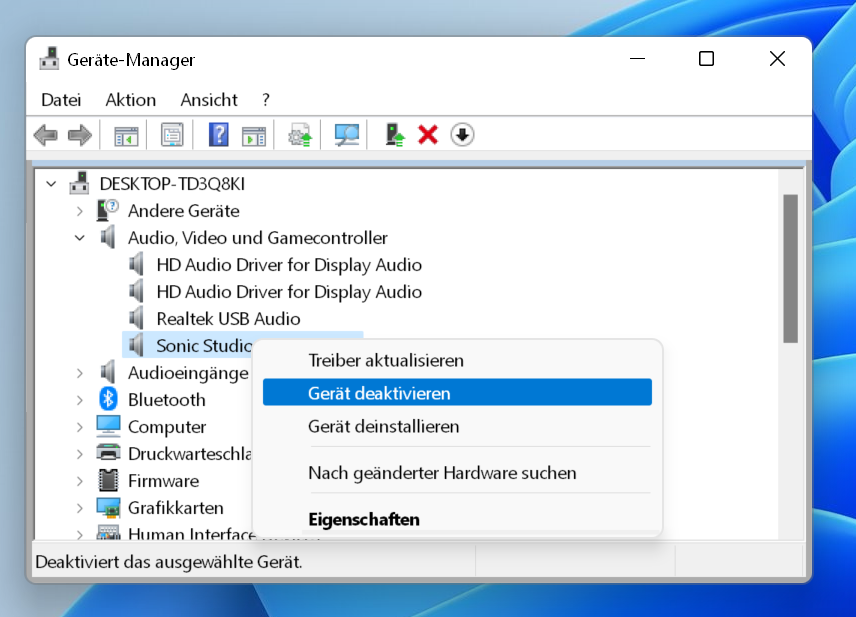Viewport: 856px width, 617px height.
Task: Click the red X uninstall device icon
Action: [428, 134]
